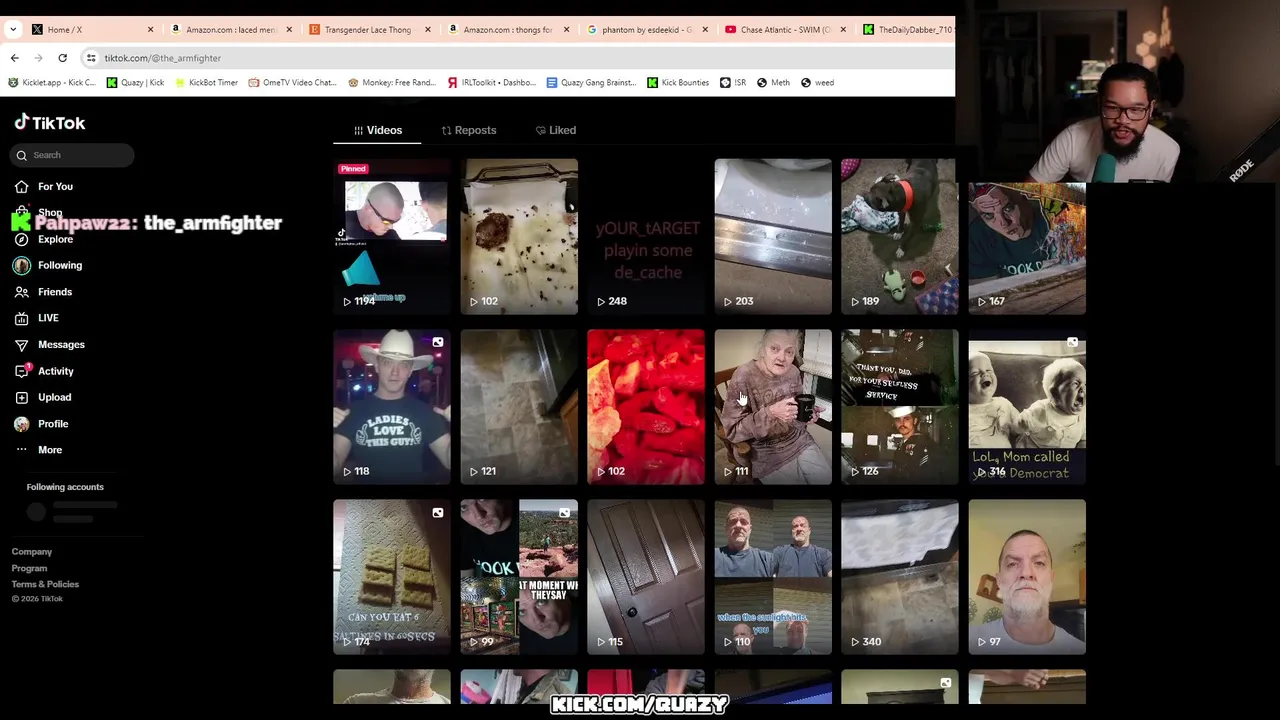Open the IRLToolkit Dashboard bookmark
The height and width of the screenshot is (720, 1280).
tap(491, 83)
